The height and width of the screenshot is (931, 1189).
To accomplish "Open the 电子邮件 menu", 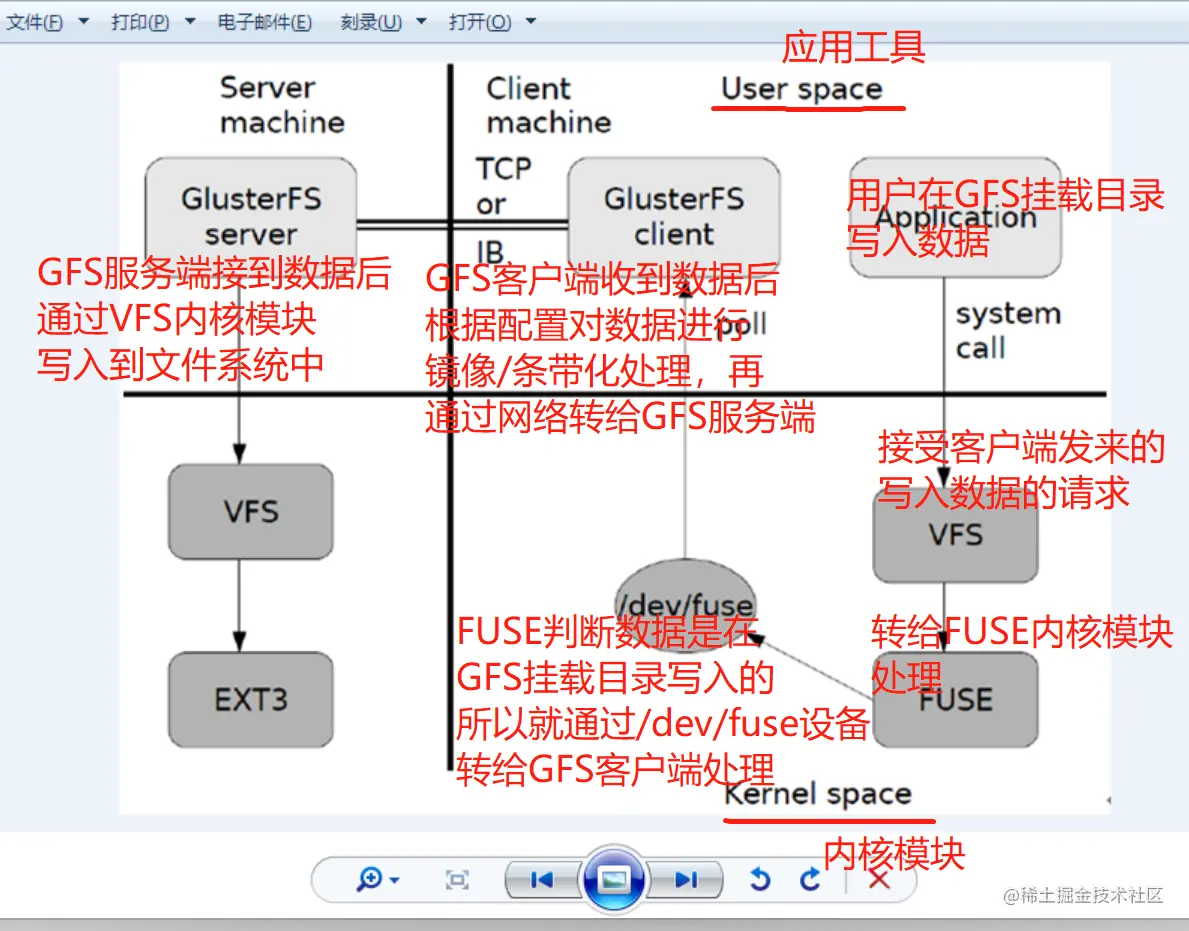I will [x=266, y=19].
